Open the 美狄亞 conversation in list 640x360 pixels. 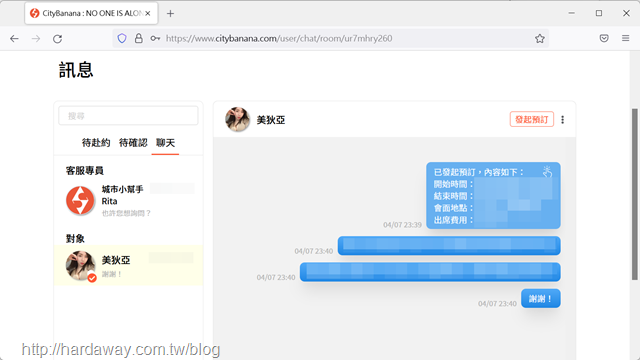129,265
